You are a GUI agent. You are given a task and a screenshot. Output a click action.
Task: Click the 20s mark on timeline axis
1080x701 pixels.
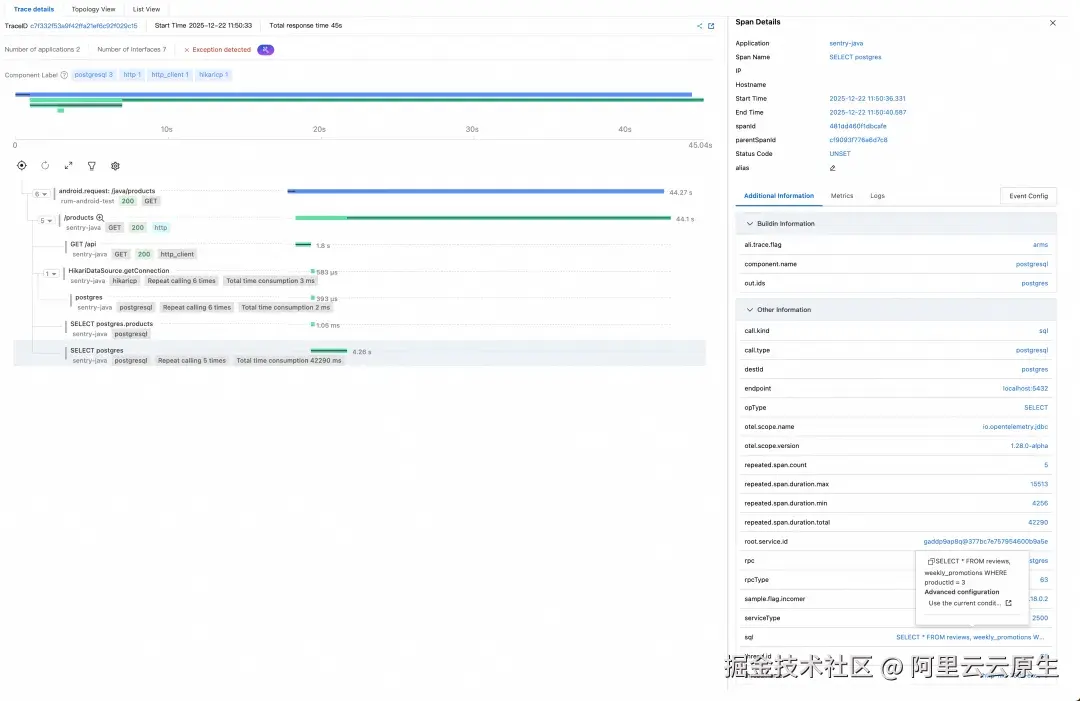click(319, 129)
